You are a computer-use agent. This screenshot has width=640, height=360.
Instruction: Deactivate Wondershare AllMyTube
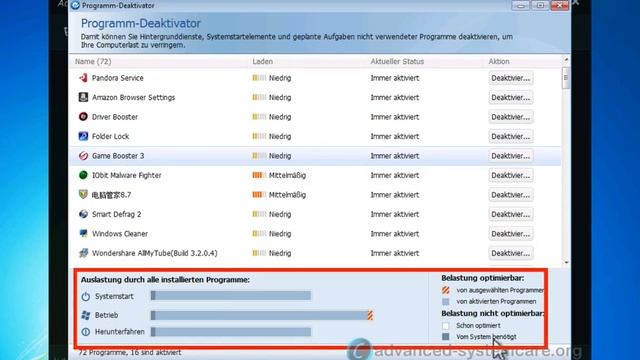tap(511, 253)
